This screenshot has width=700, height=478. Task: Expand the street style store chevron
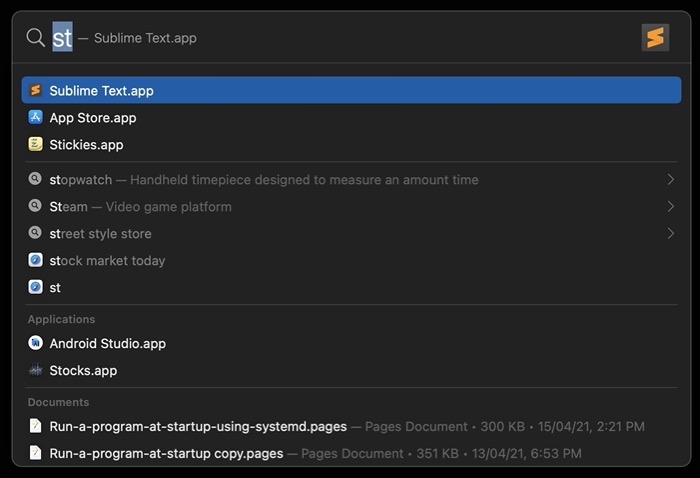point(670,234)
